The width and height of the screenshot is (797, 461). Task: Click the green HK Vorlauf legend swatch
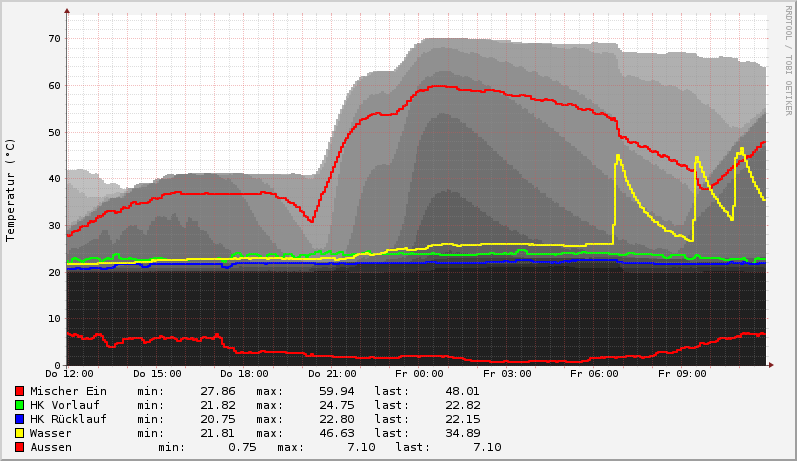19,405
